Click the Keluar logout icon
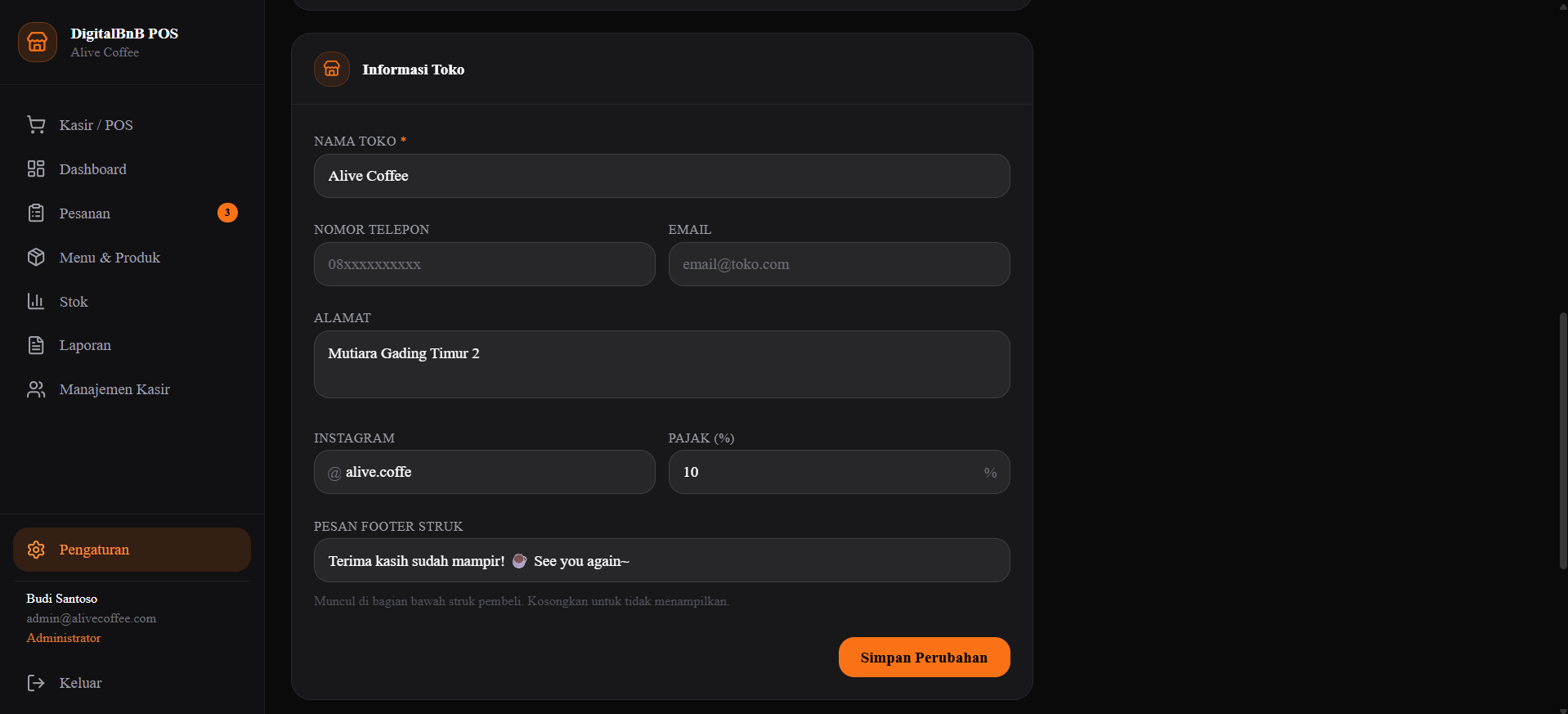The height and width of the screenshot is (714, 1568). pyautogui.click(x=36, y=683)
